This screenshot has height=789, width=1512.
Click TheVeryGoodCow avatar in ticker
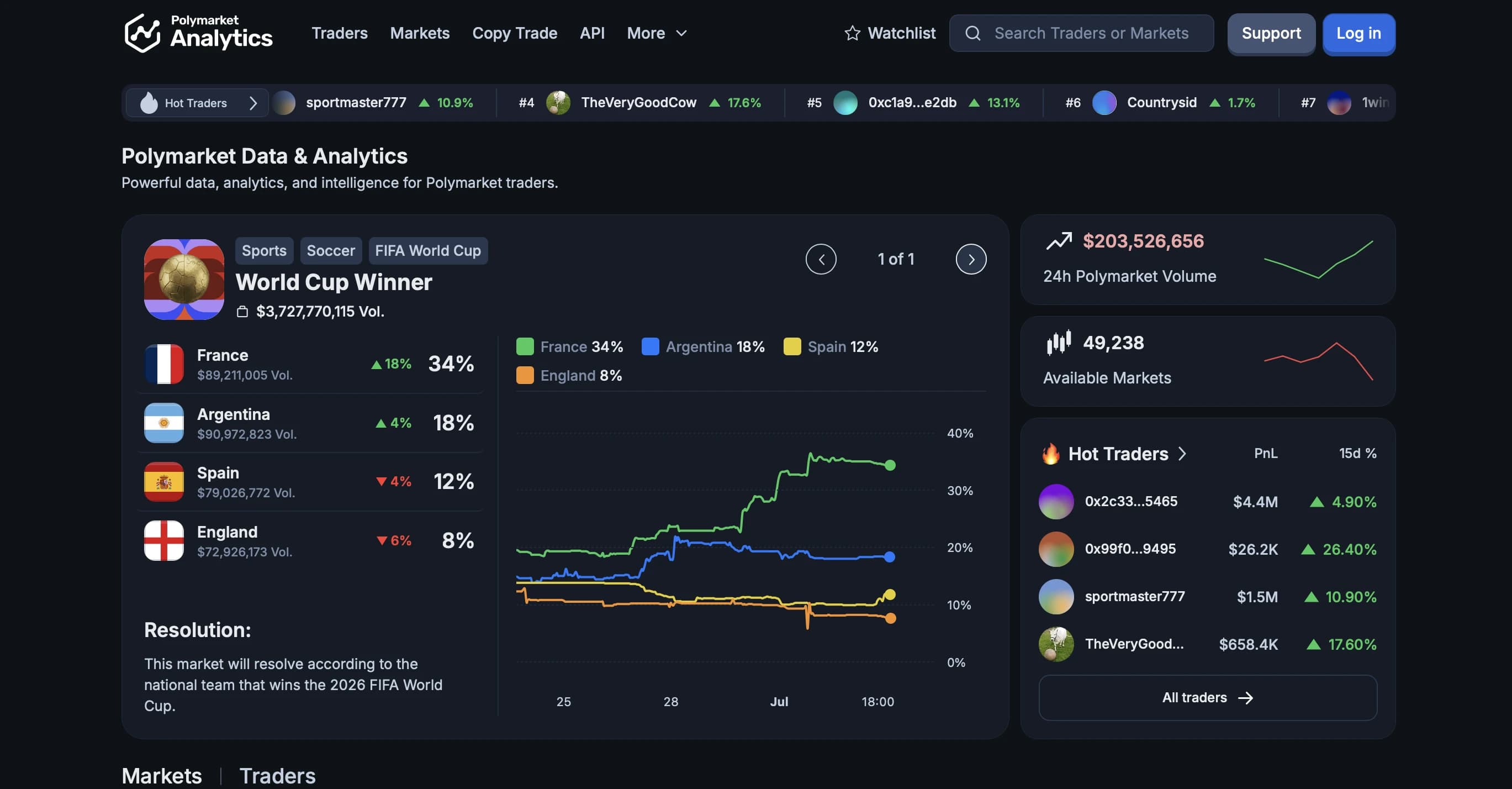pos(558,102)
